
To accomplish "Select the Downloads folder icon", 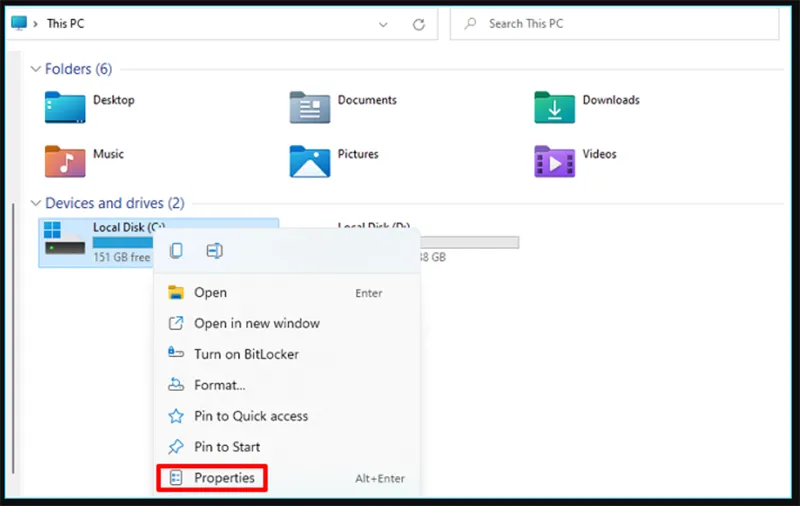I will (555, 107).
